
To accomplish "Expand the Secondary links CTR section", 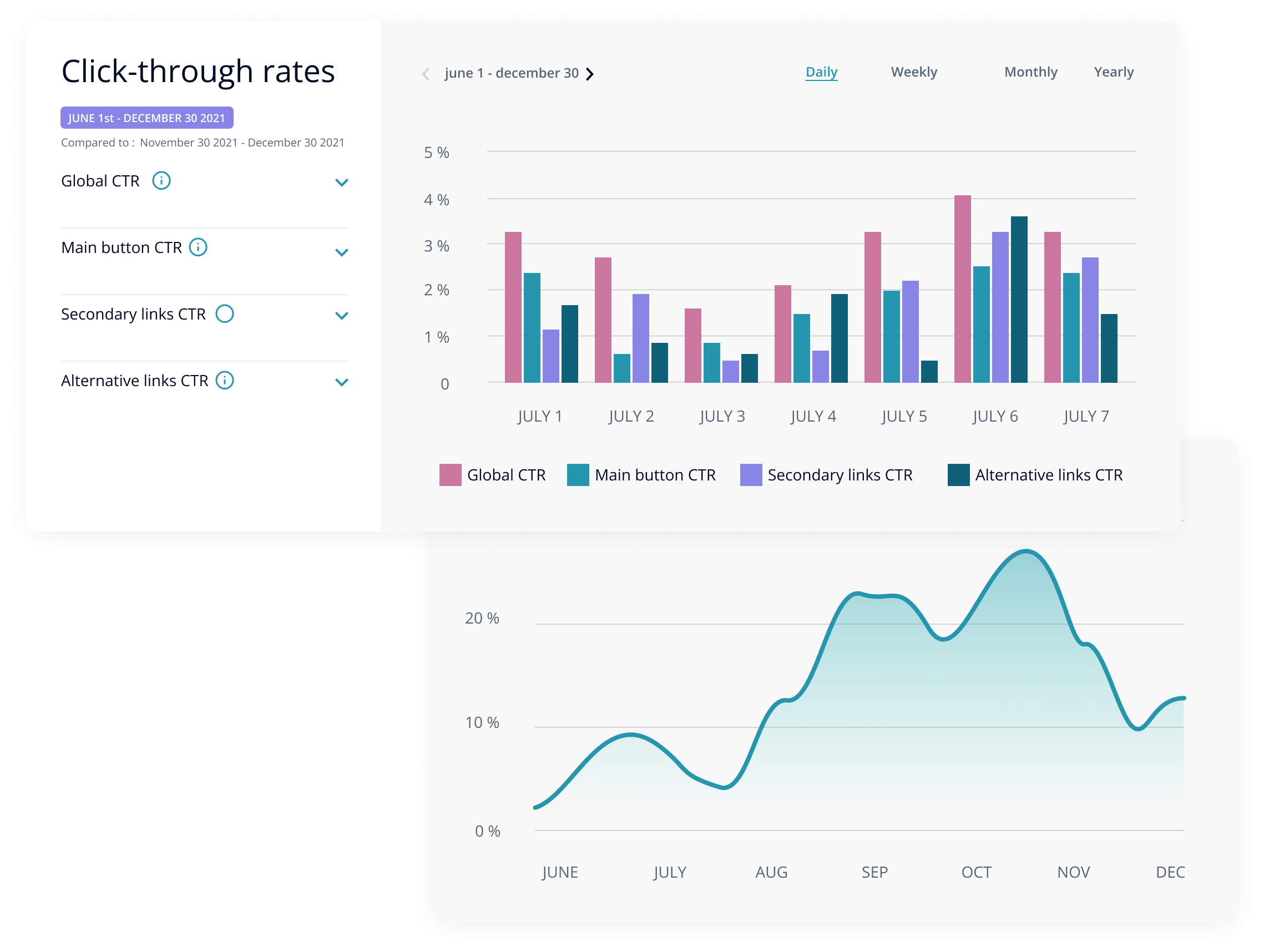I will tap(341, 316).
